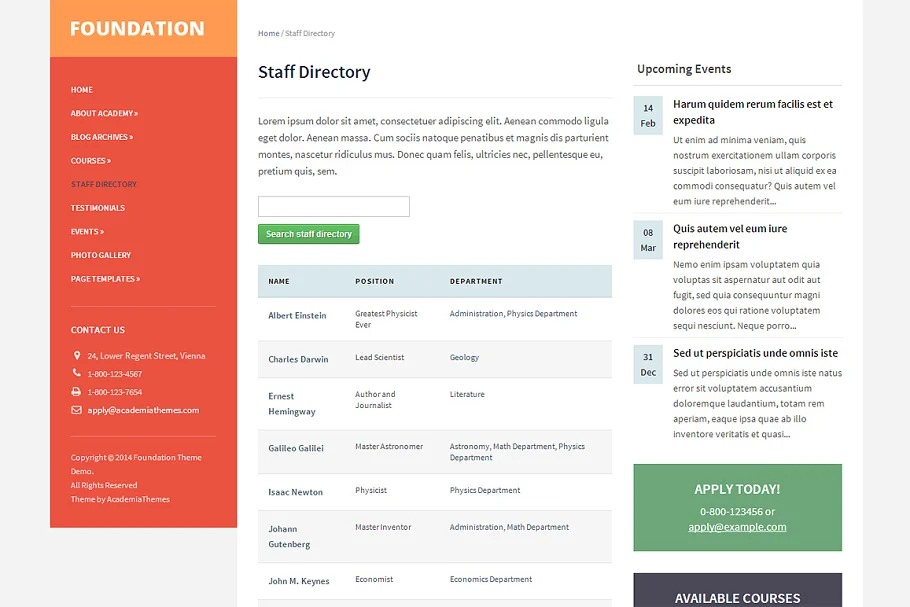The image size is (910, 607).
Task: Click the apply@academiathemes.com sidebar email
Action: pos(143,410)
